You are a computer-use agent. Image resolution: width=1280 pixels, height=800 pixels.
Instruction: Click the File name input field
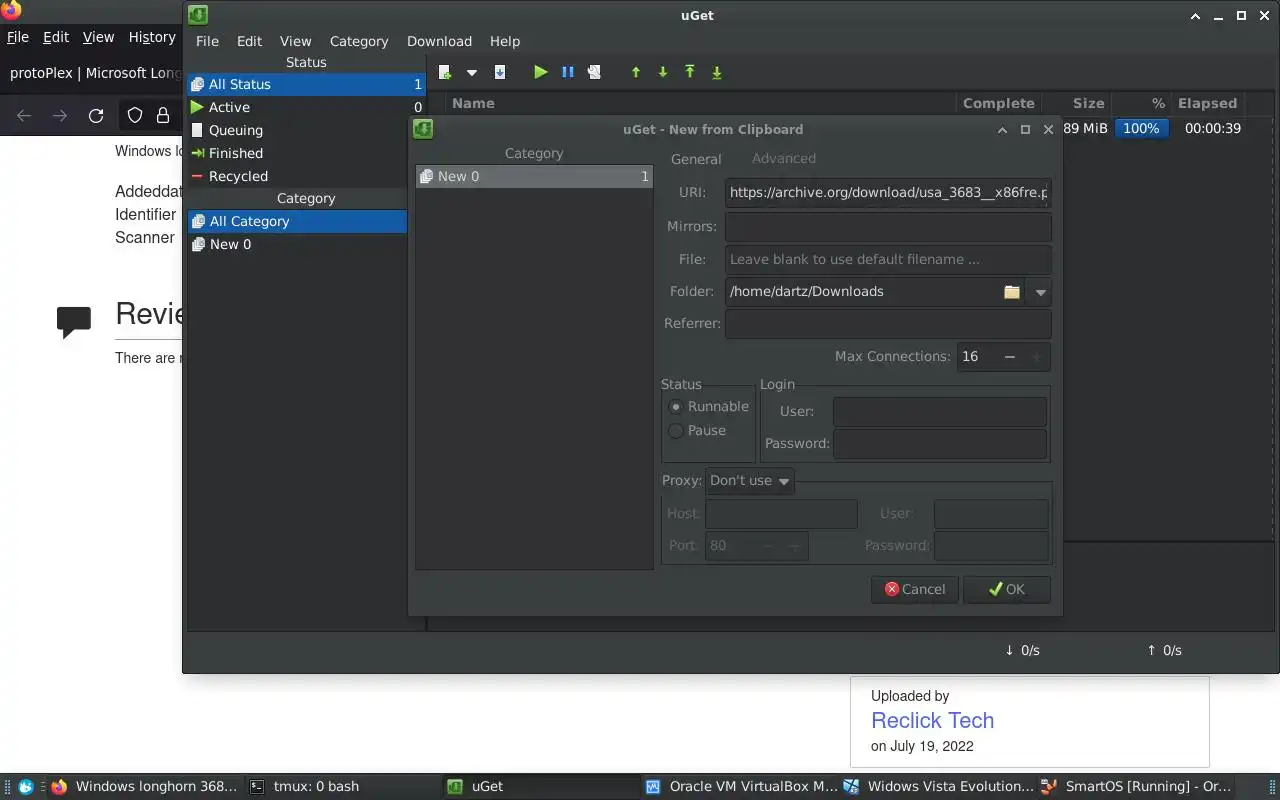(888, 259)
